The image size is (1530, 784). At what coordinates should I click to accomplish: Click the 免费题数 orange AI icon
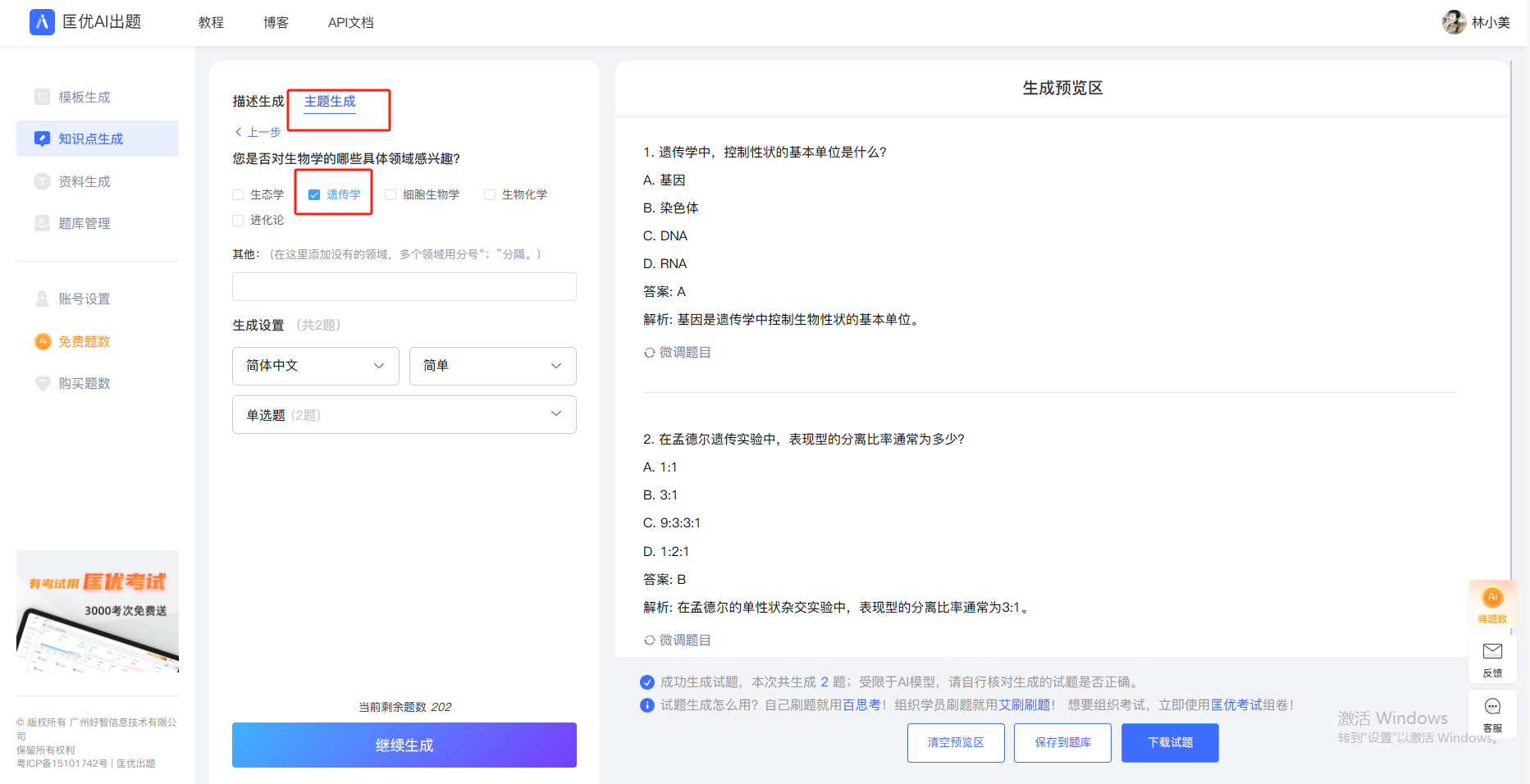(43, 341)
